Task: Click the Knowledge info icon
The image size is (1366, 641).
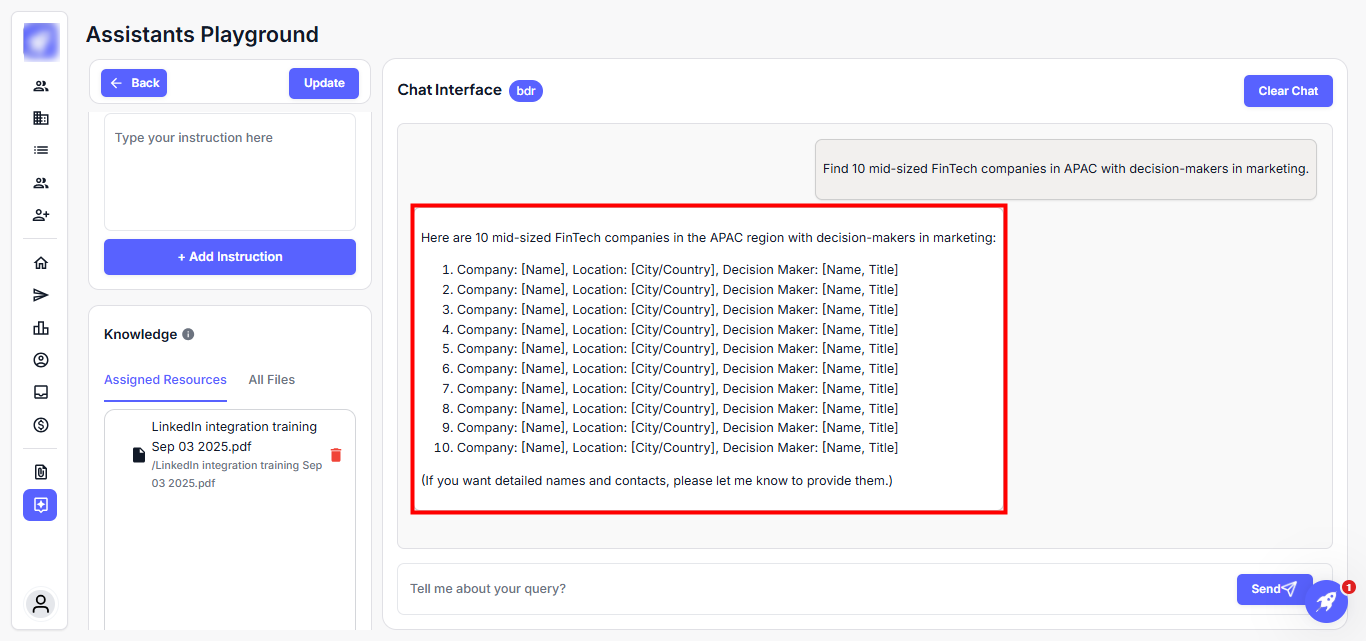Action: 188,335
